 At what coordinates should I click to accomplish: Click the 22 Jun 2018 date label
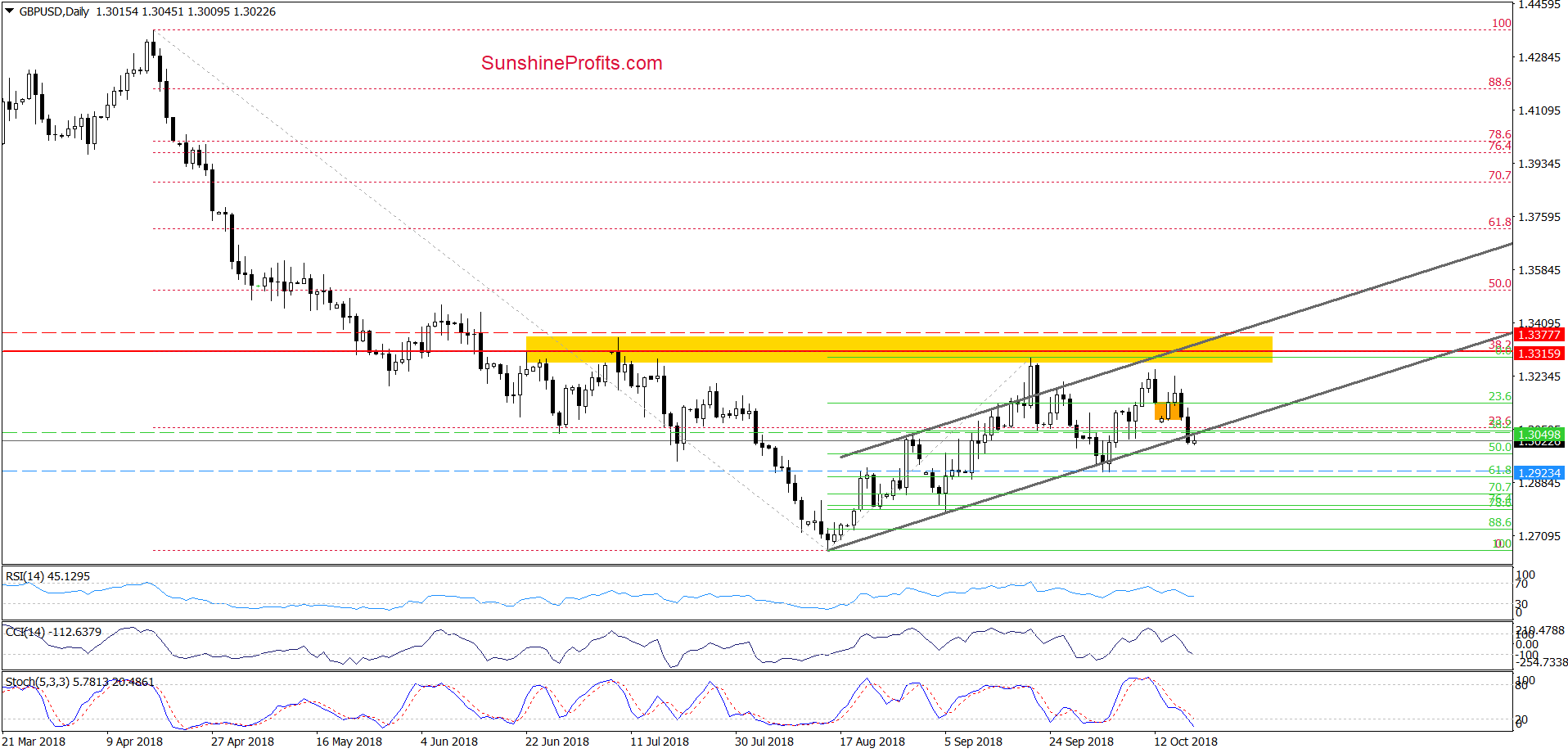pos(557,742)
